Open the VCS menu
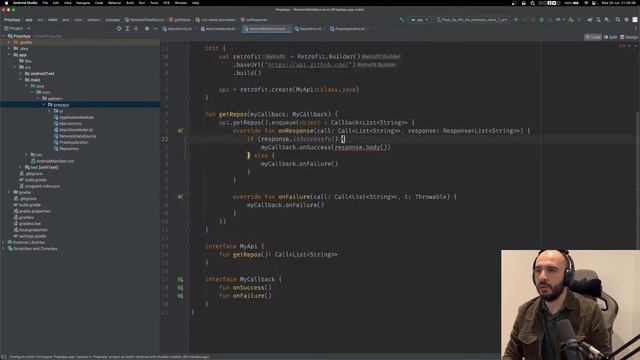Image resolution: width=640 pixels, height=360 pixels. click(167, 3)
